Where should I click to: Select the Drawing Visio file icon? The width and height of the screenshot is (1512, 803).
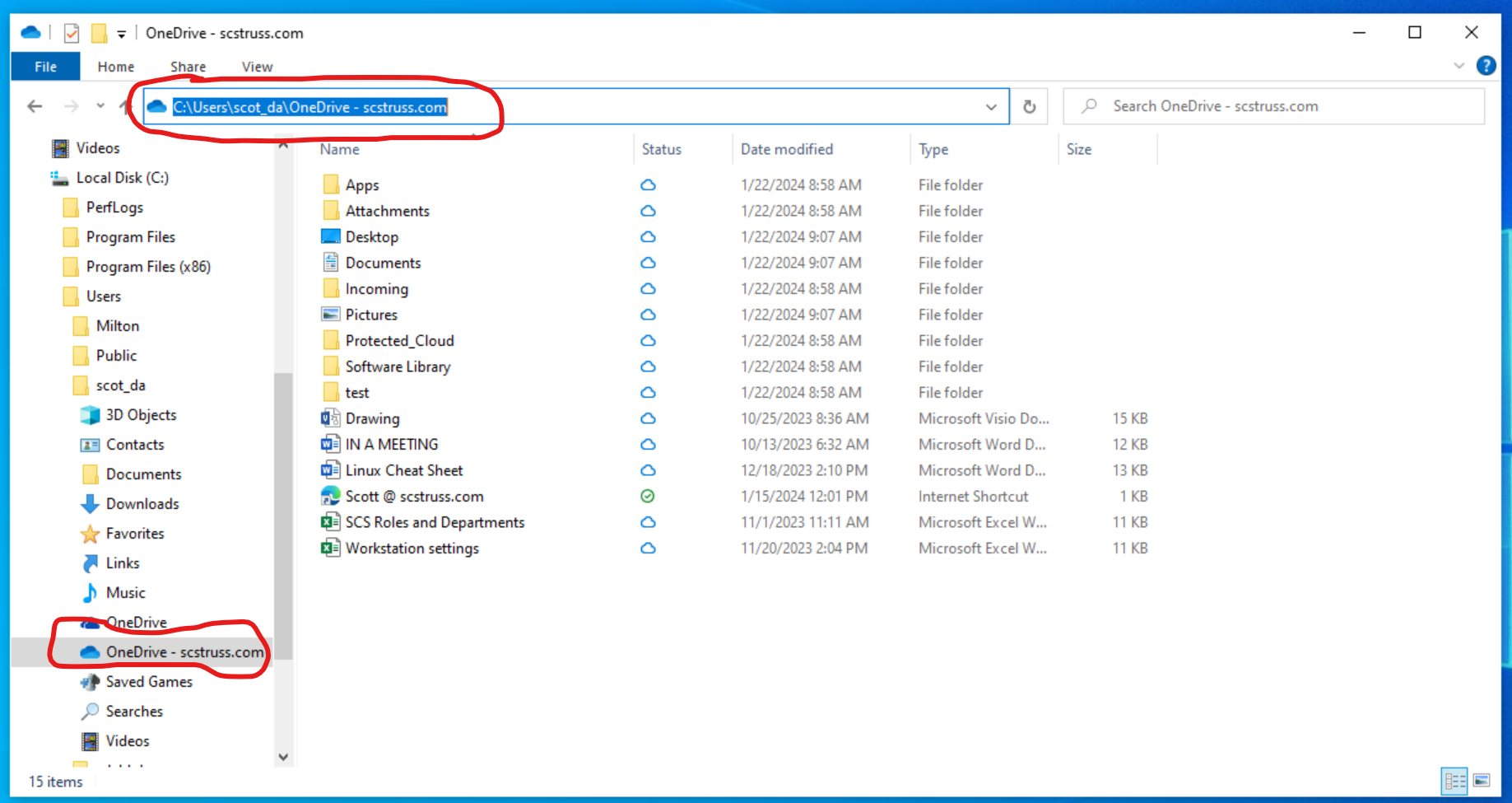pyautogui.click(x=331, y=418)
